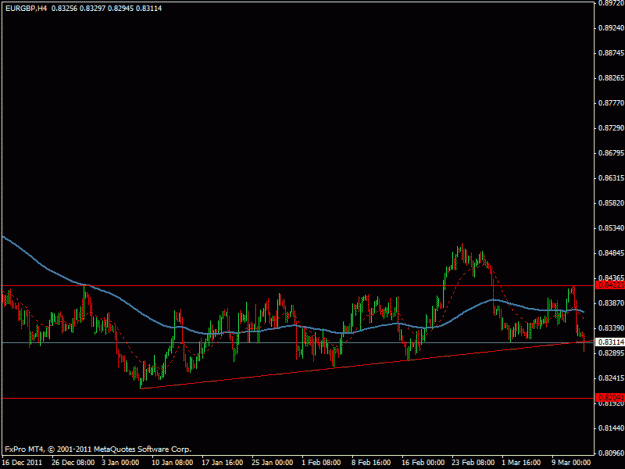Click time axis label 16 Dec 2011
625x469 pixels.
tap(22, 463)
